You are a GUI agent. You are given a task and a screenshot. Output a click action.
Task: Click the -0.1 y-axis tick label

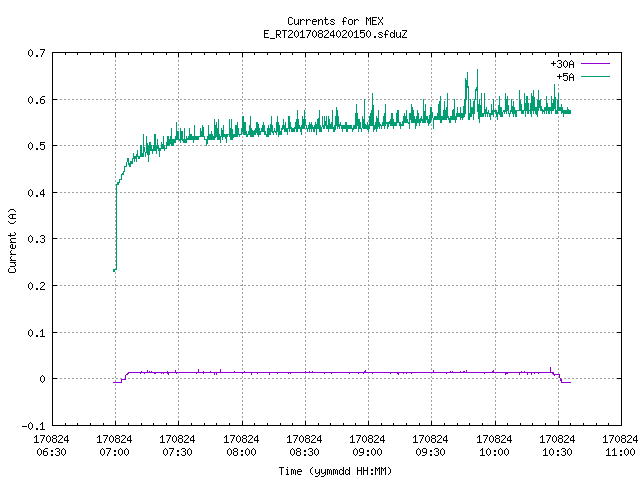tap(33, 426)
